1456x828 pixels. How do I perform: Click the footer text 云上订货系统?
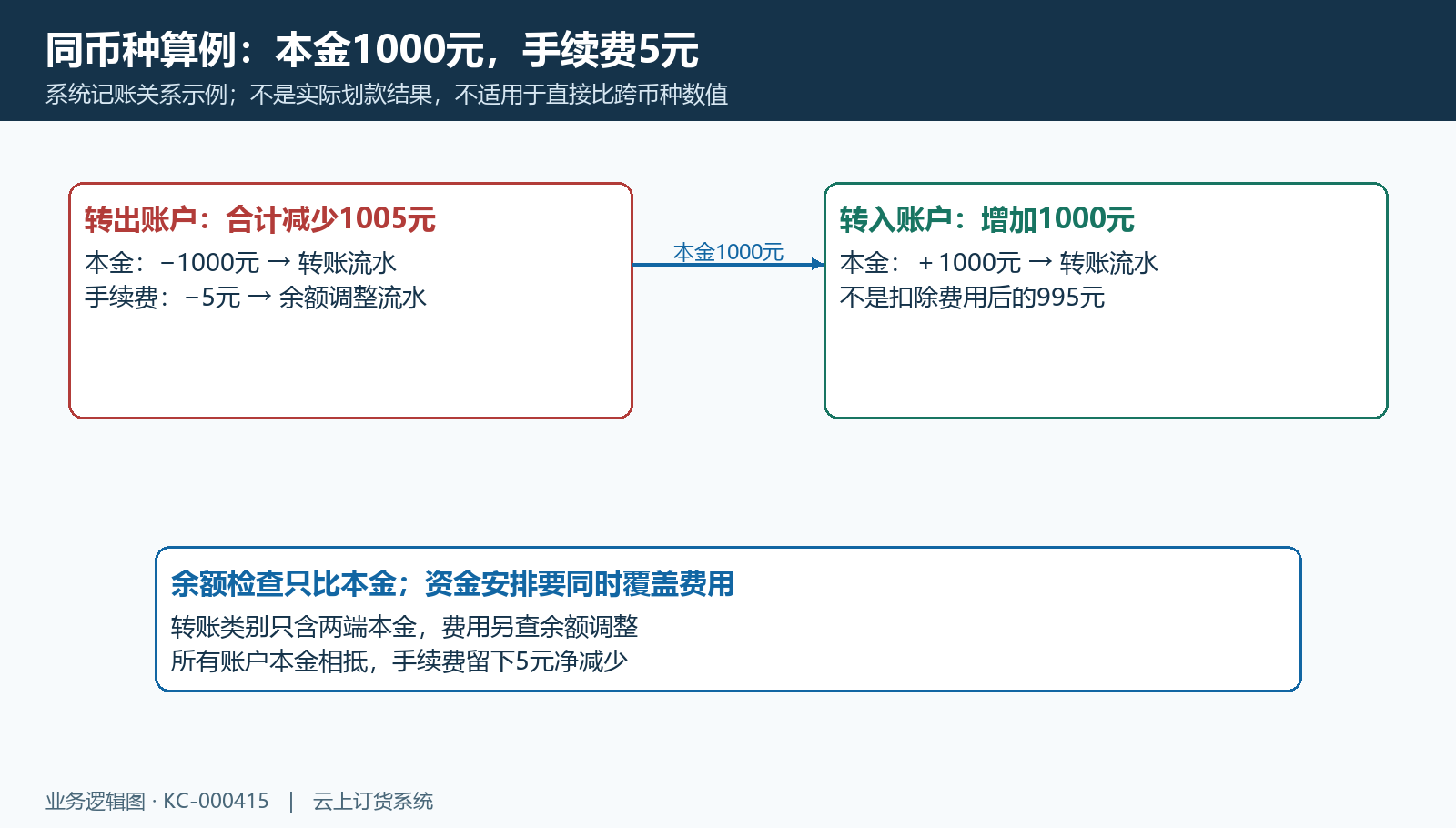point(373,801)
